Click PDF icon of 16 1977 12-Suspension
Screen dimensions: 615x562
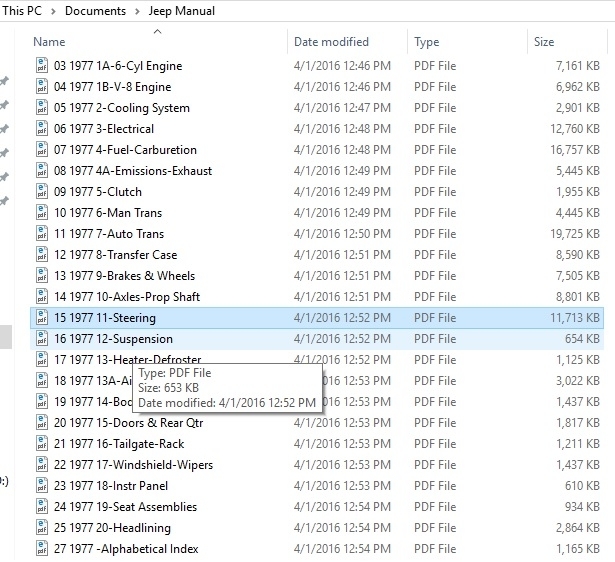[42, 338]
